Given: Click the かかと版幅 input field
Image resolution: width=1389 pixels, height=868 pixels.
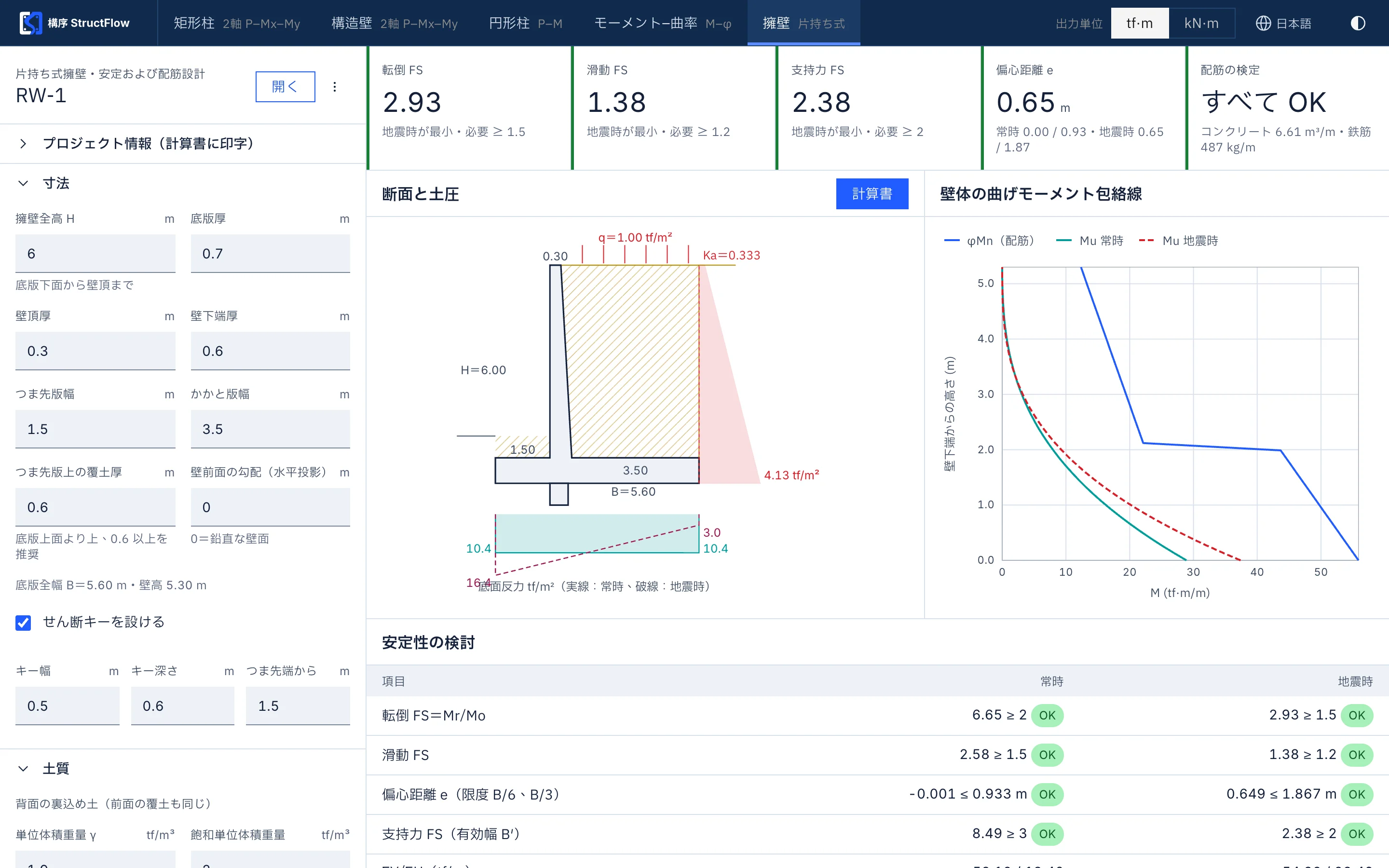Looking at the screenshot, I should (271, 429).
